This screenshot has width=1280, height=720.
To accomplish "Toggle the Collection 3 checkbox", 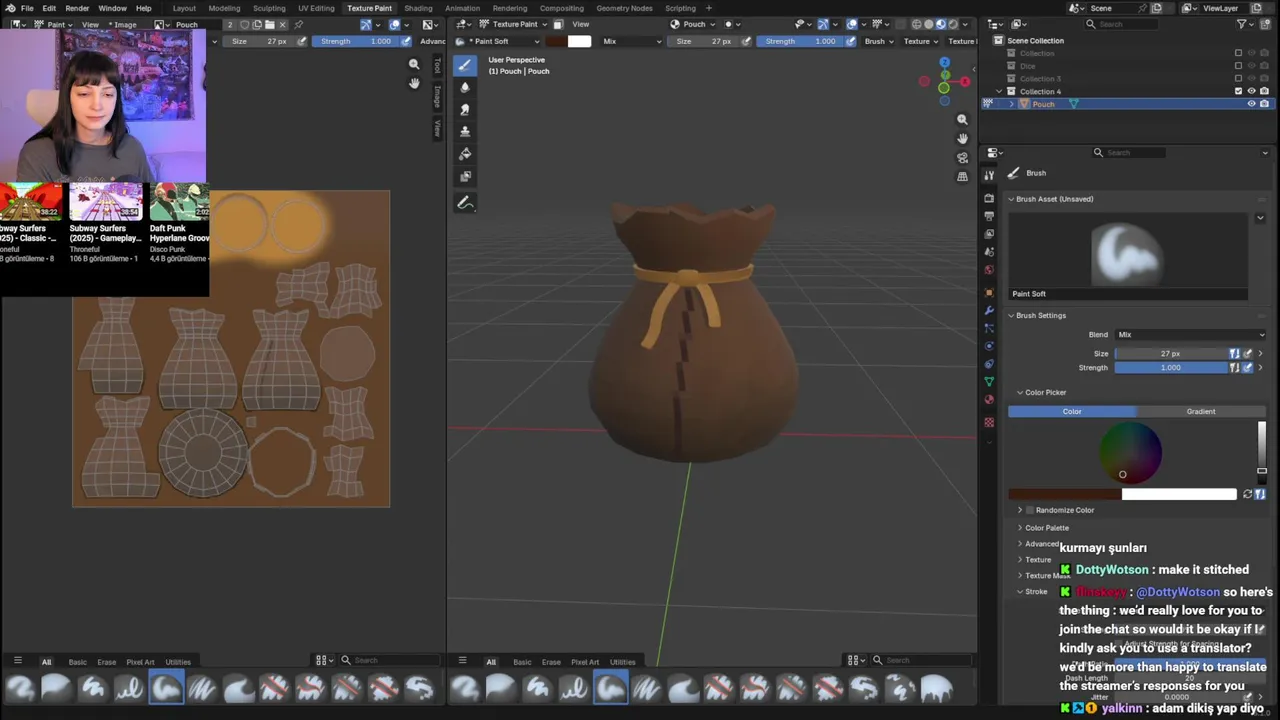I will coord(1238,79).
